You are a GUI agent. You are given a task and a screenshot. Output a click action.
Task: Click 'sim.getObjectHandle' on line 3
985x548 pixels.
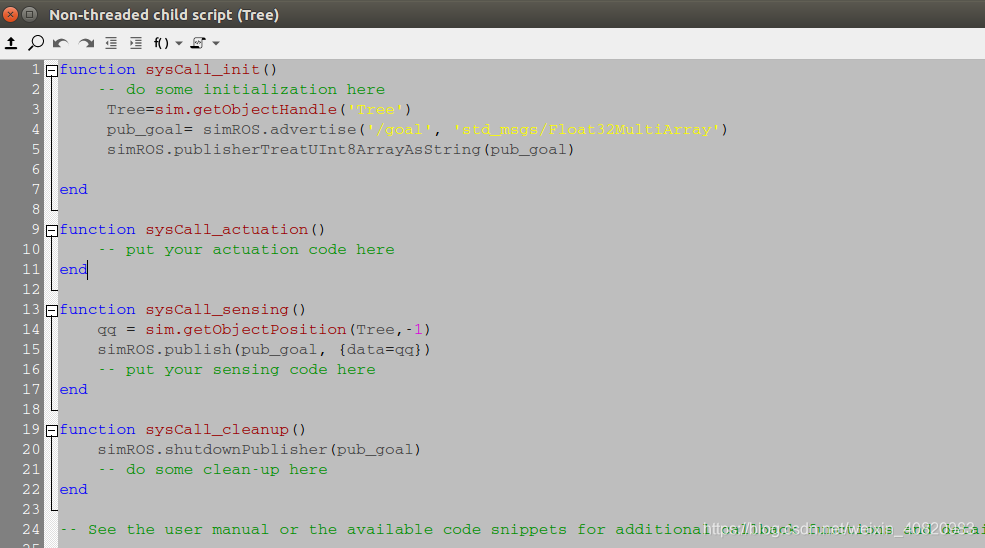point(246,109)
